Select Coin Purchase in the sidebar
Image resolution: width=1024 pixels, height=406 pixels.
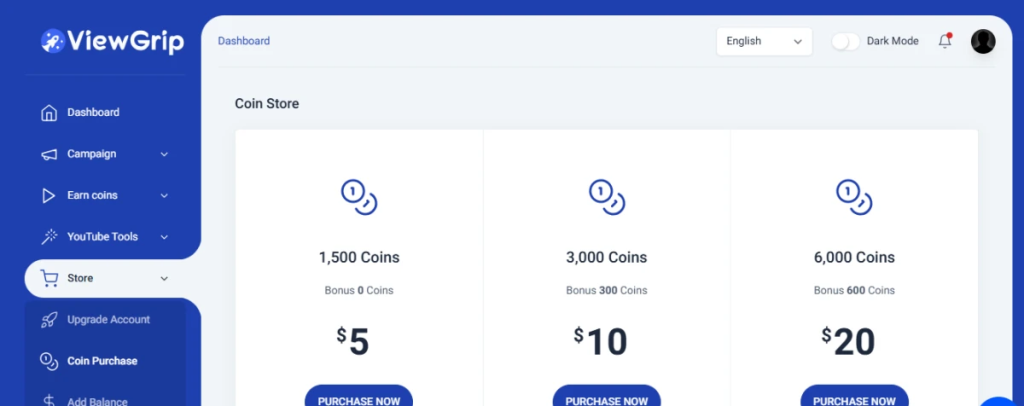pos(102,361)
